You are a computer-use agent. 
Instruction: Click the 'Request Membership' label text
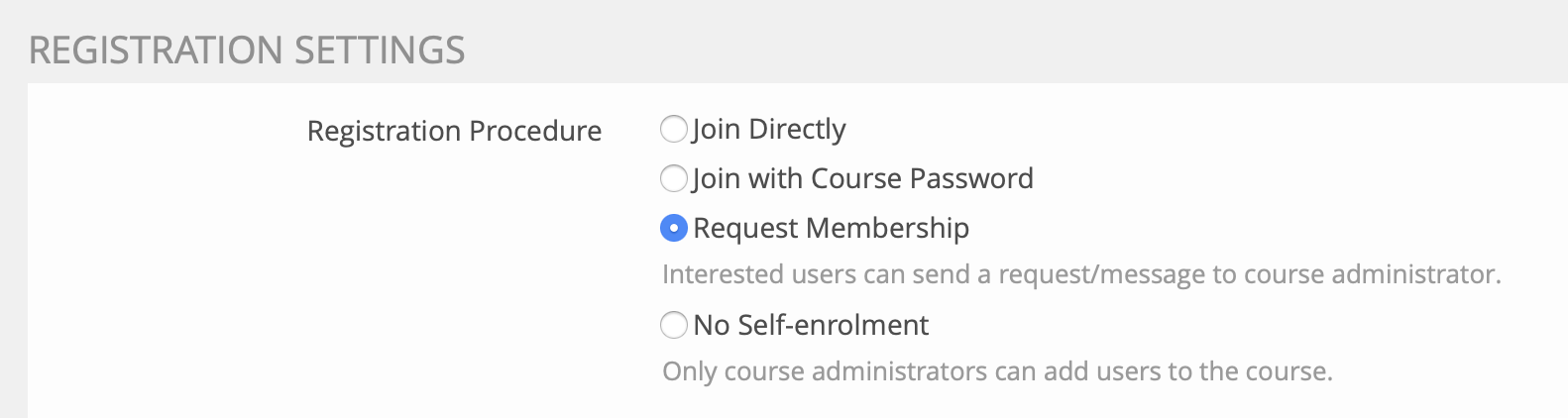(x=831, y=229)
